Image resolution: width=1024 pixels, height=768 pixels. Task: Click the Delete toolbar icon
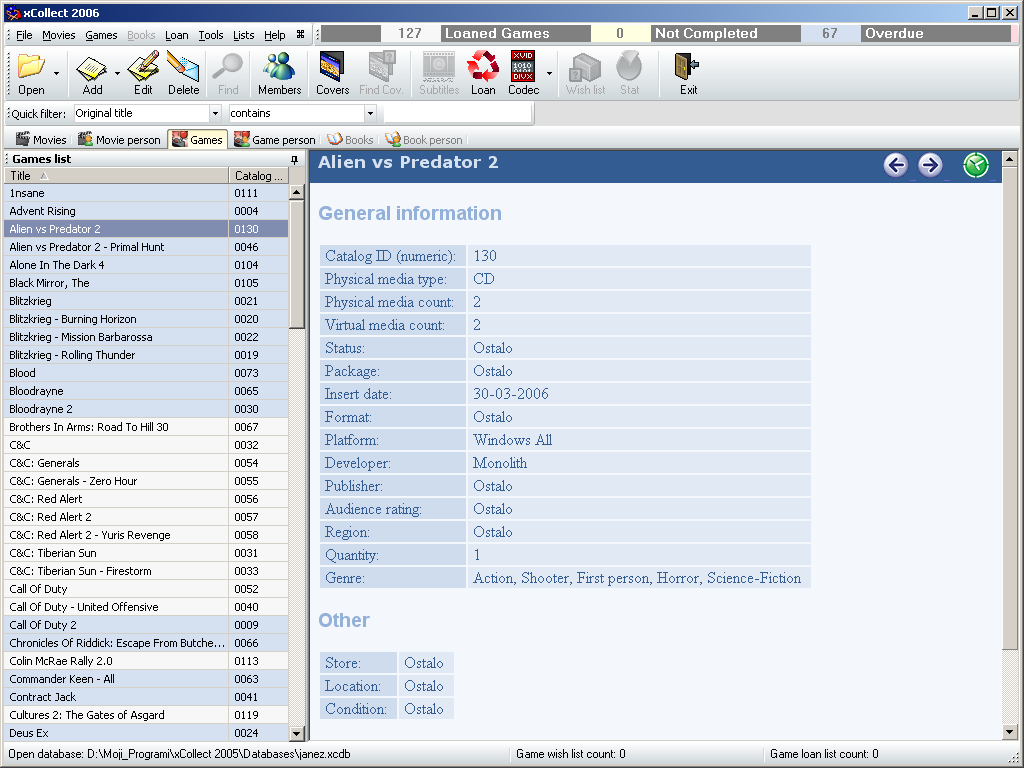[183, 72]
